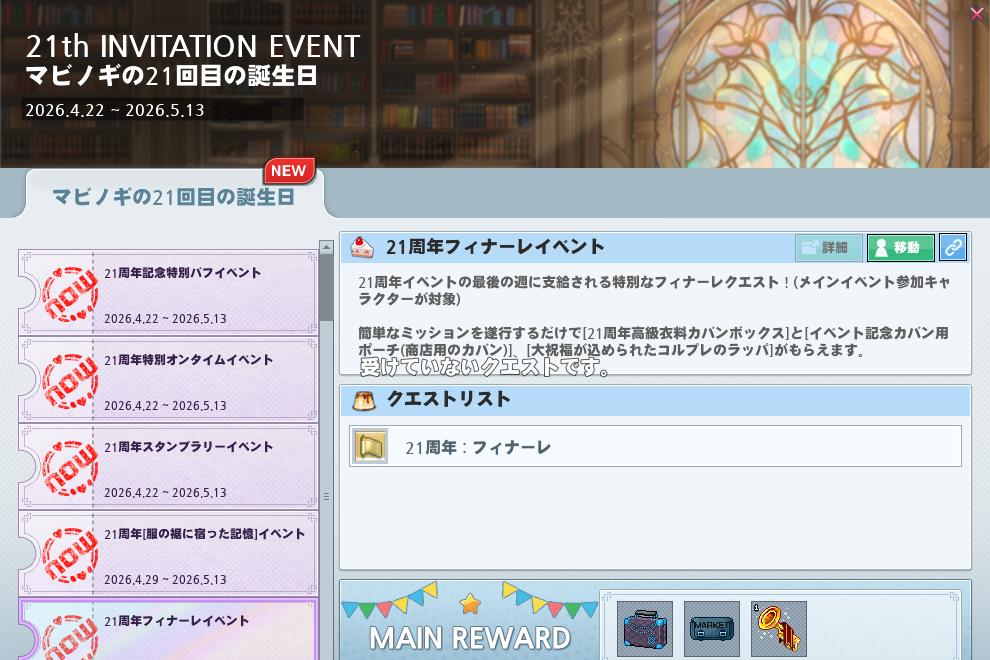Click the banner date 2026.4.22 ~ 2026.5.13
Screen dimensions: 990x660
pyautogui.click(x=115, y=111)
